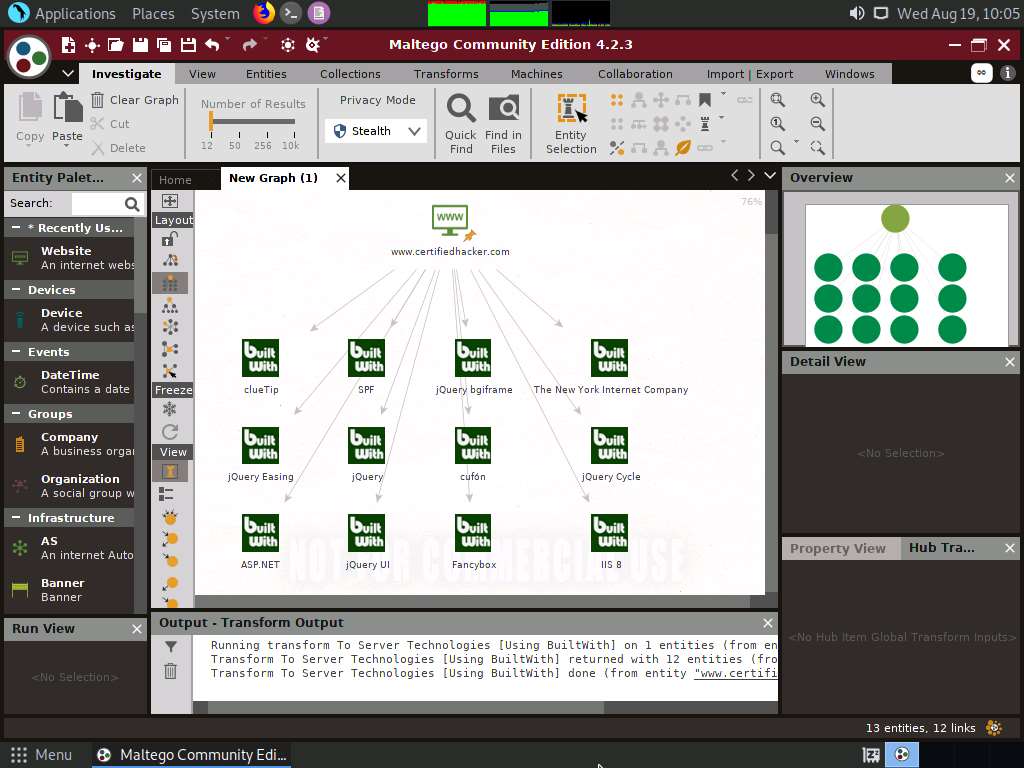Click the Zoom Out magnifier icon
This screenshot has height=768, width=1024.
point(817,123)
